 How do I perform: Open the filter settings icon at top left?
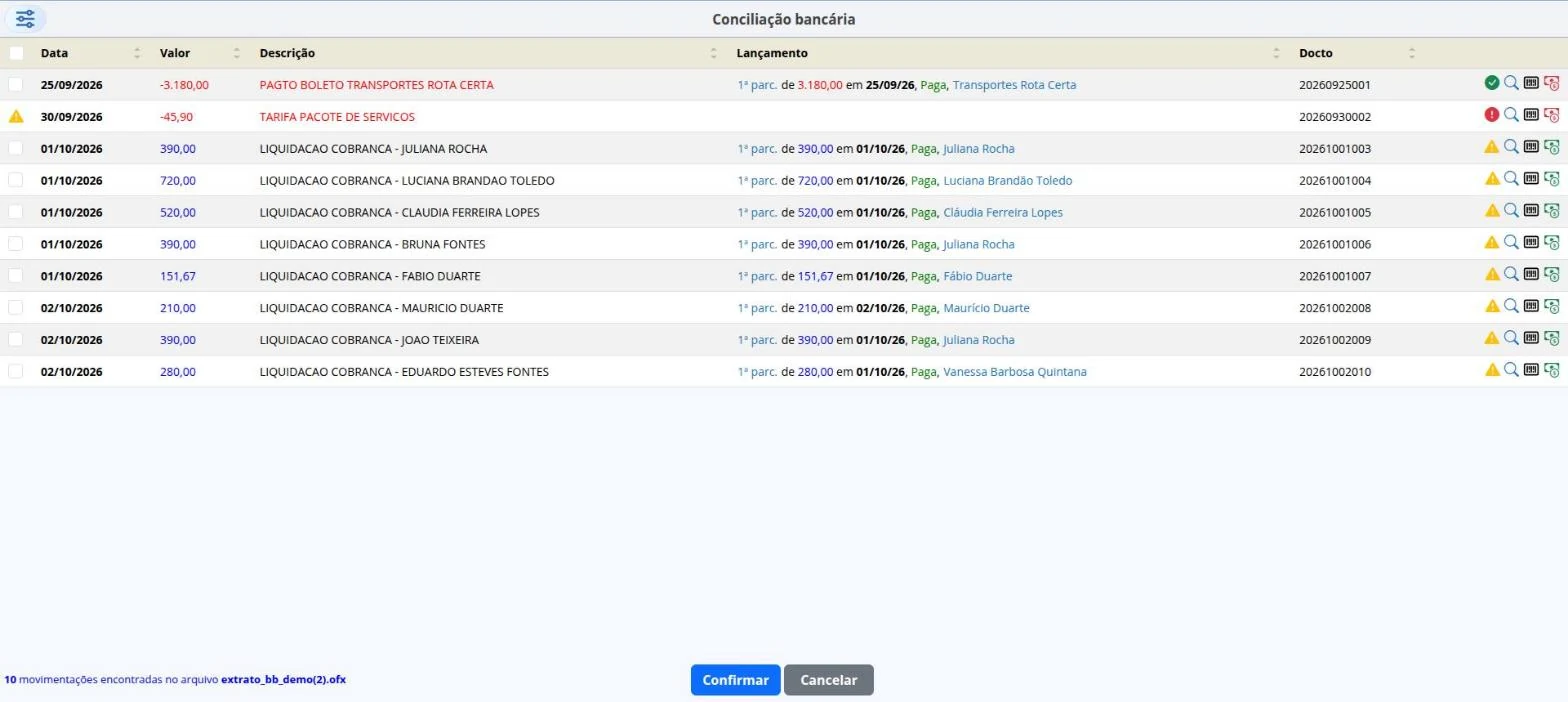[25, 19]
